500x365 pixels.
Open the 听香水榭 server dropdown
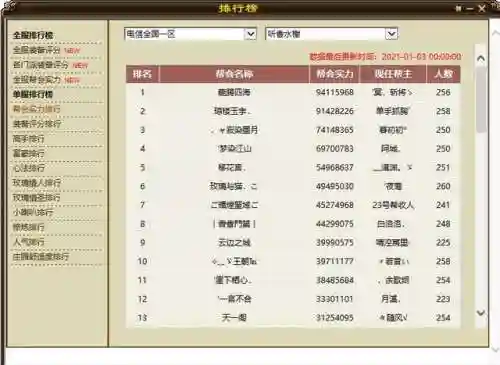tap(332, 34)
